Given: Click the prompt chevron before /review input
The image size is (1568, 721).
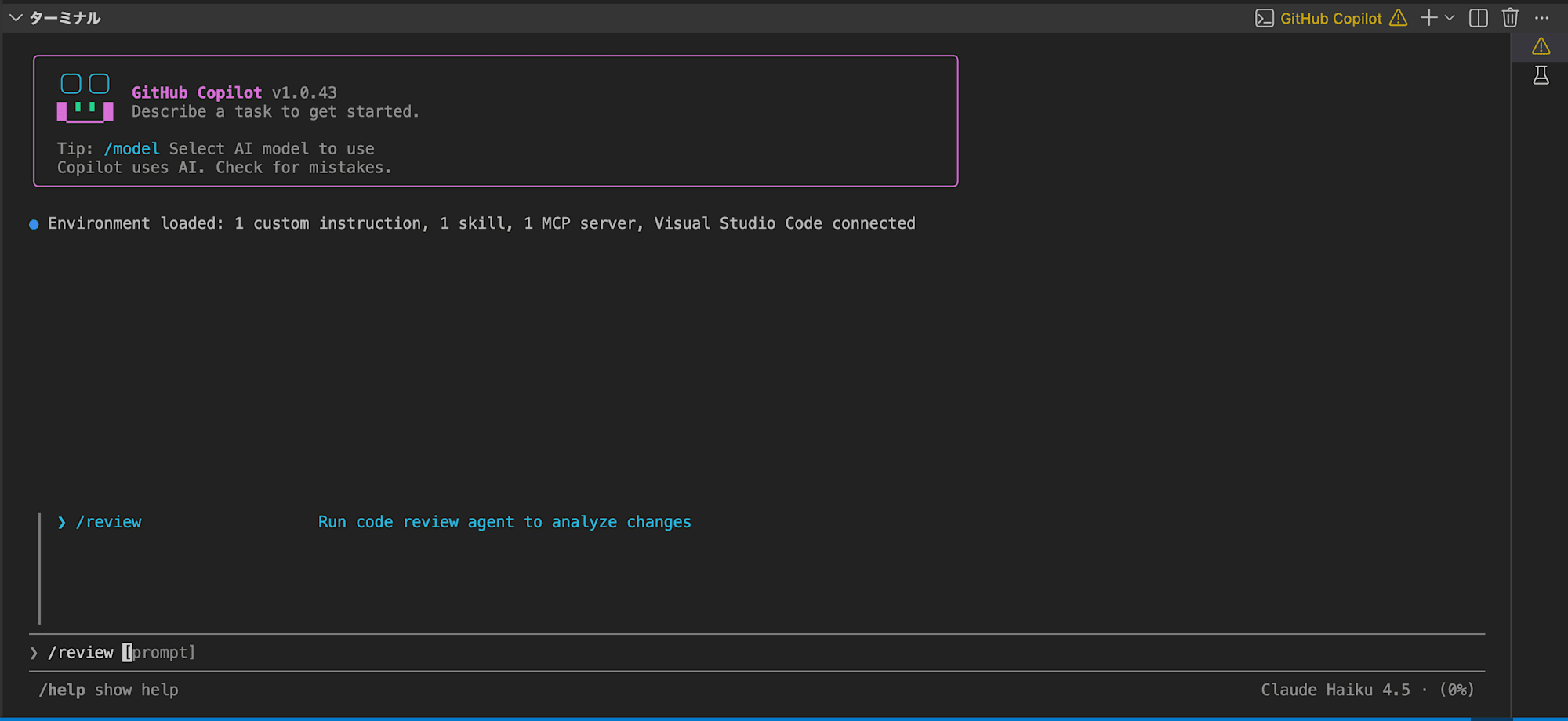Looking at the screenshot, I should (34, 653).
